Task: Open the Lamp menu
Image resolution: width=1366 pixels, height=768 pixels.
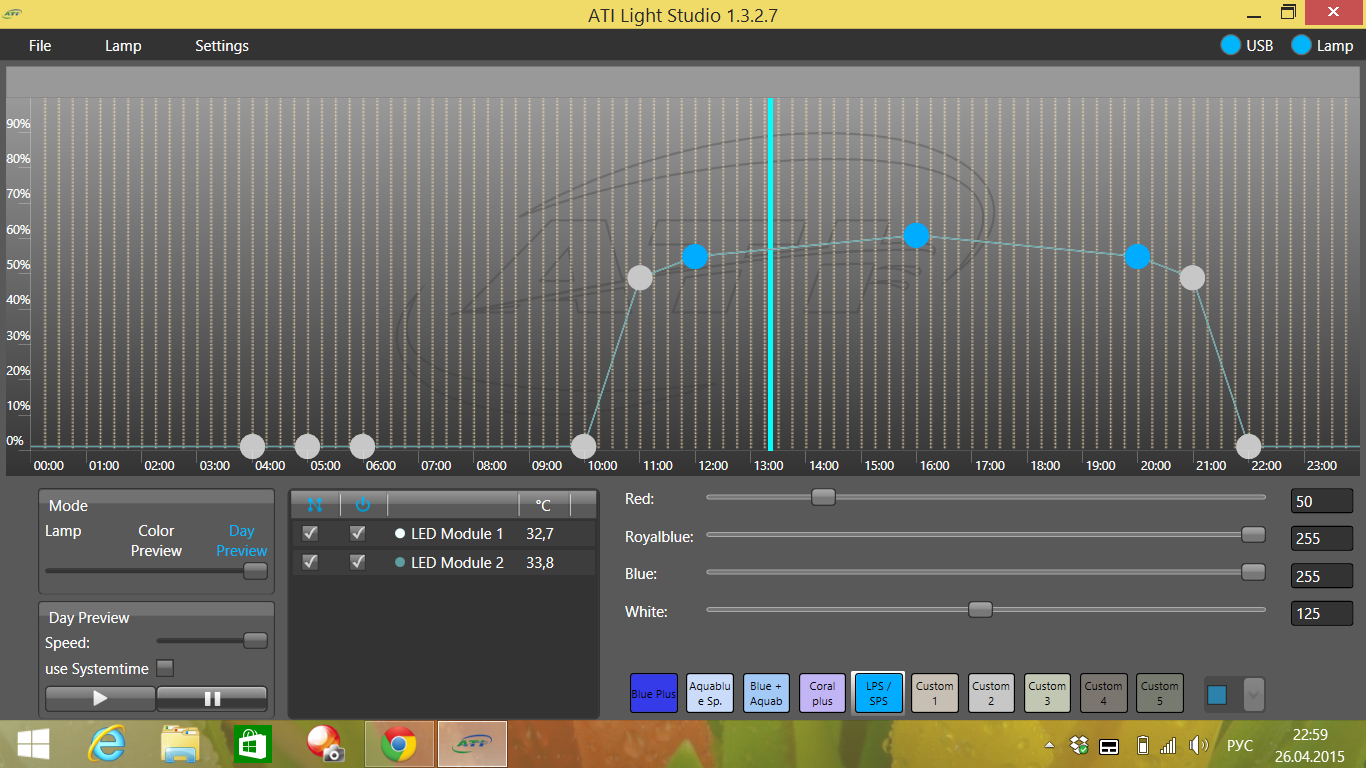Action: (x=123, y=46)
